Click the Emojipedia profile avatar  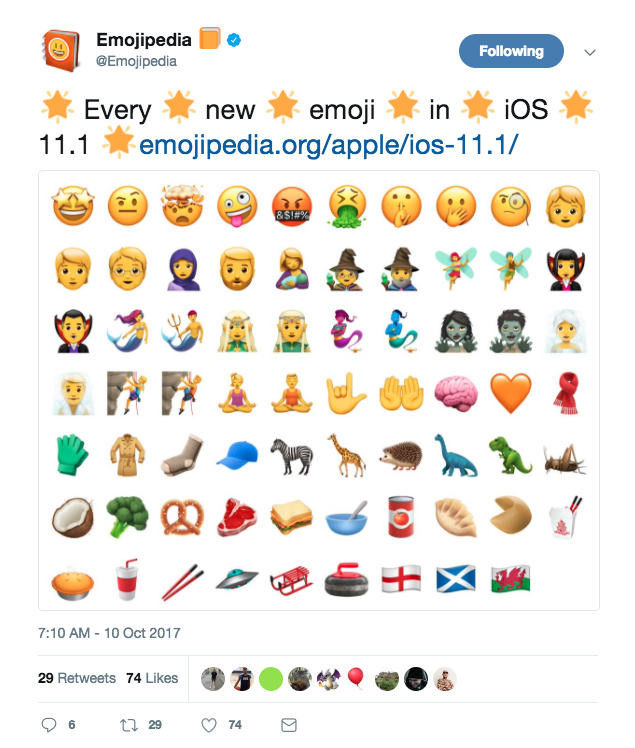pos(60,50)
